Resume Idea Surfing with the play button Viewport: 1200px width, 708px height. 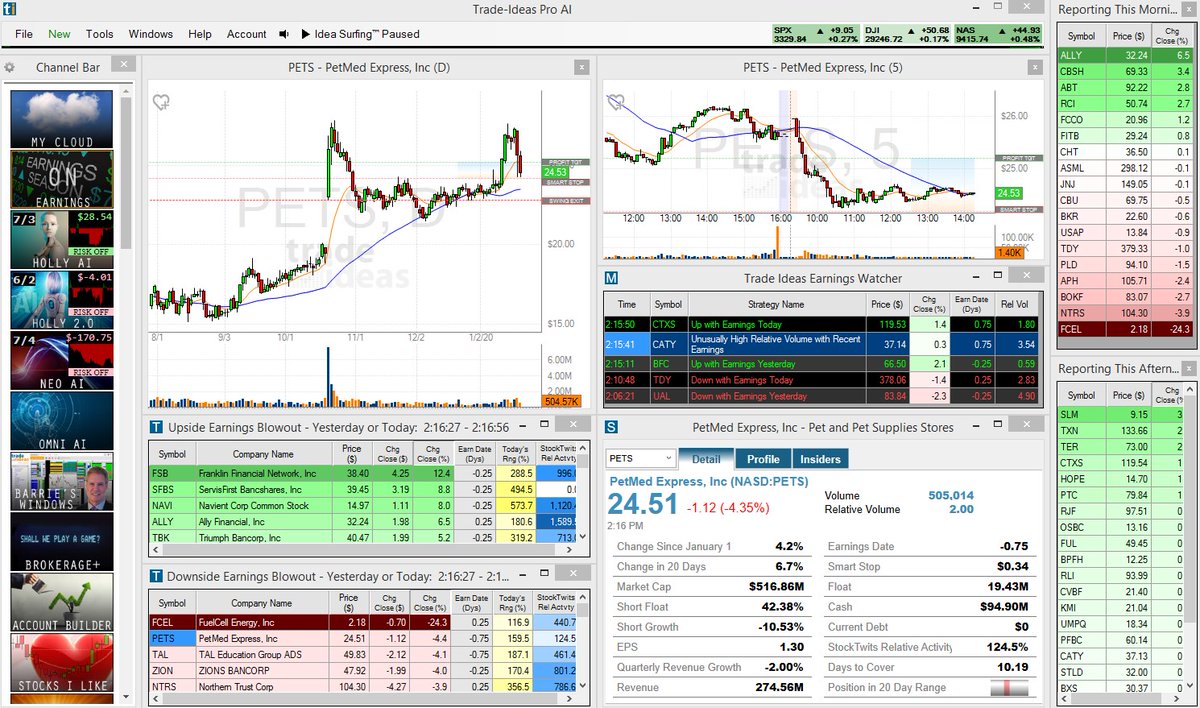[x=305, y=34]
